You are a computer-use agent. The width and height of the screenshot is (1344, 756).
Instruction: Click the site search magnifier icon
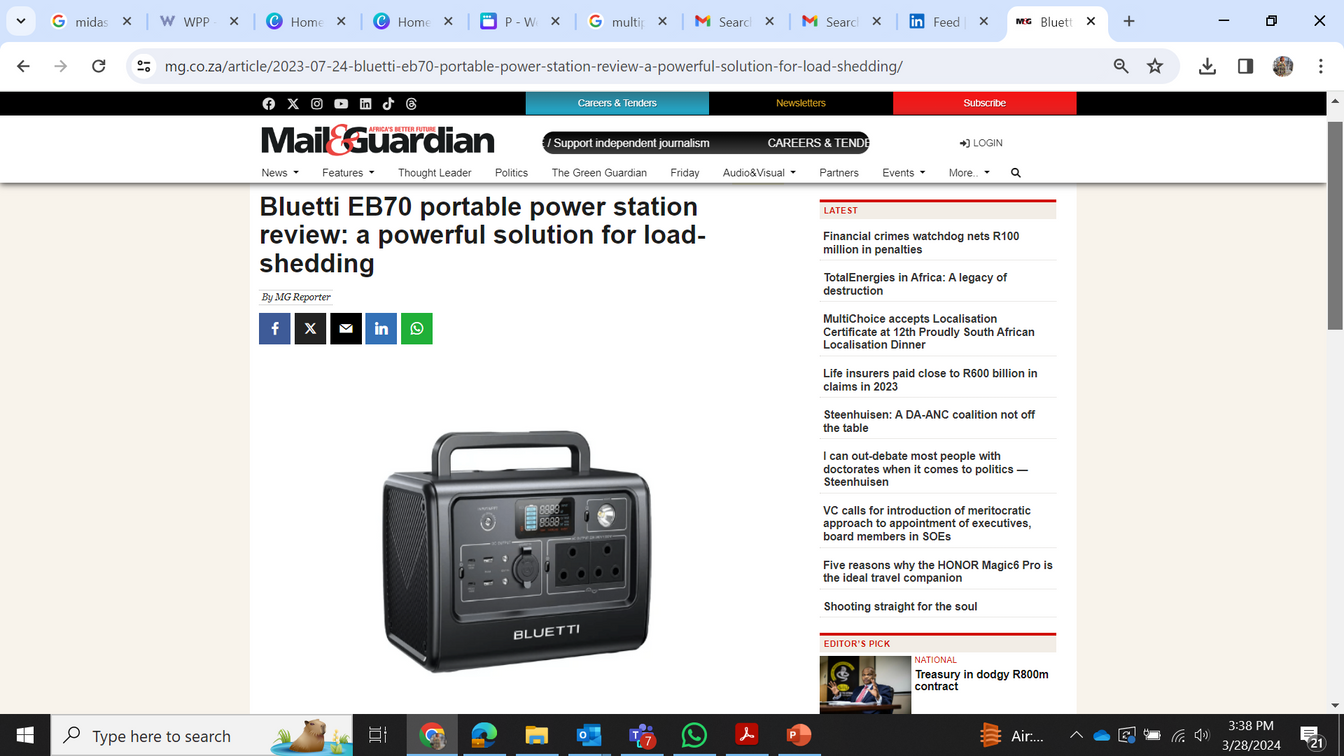pos(1016,173)
